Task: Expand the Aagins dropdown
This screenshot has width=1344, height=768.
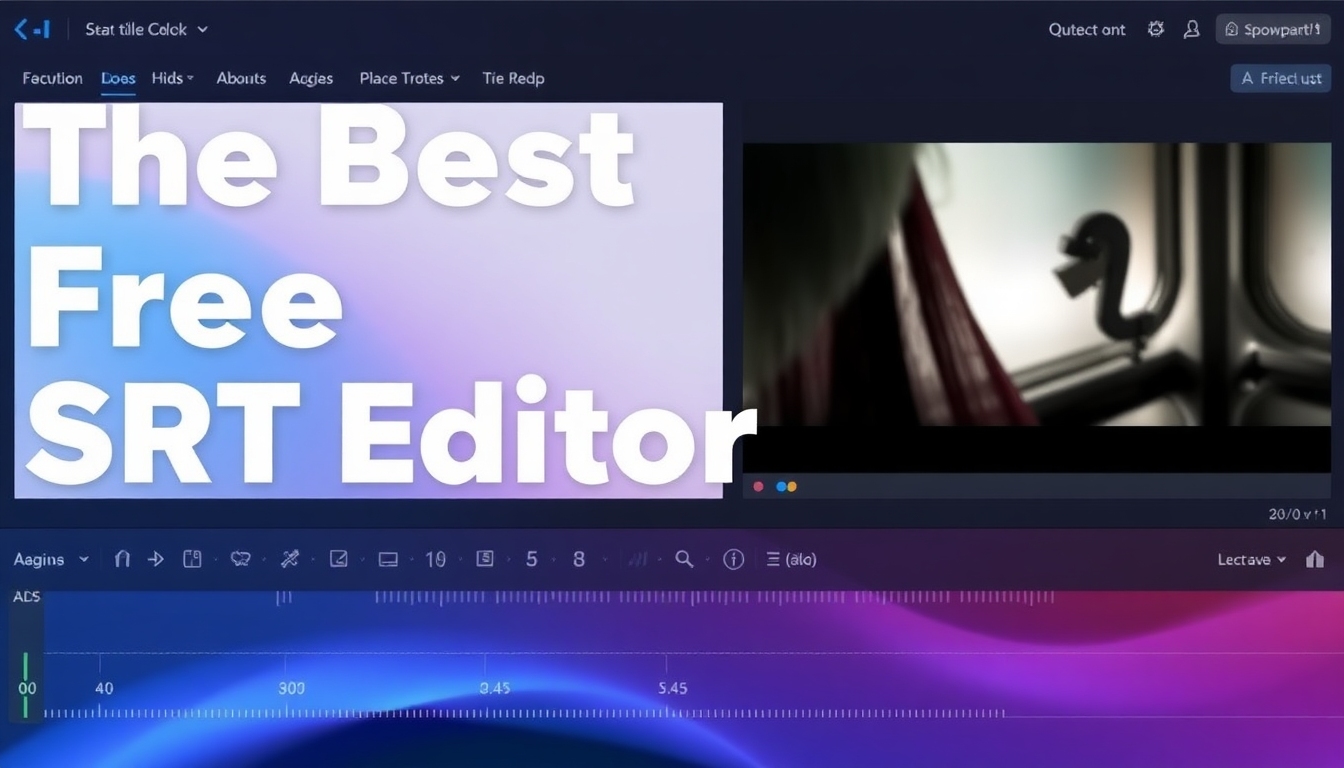Action: point(51,560)
